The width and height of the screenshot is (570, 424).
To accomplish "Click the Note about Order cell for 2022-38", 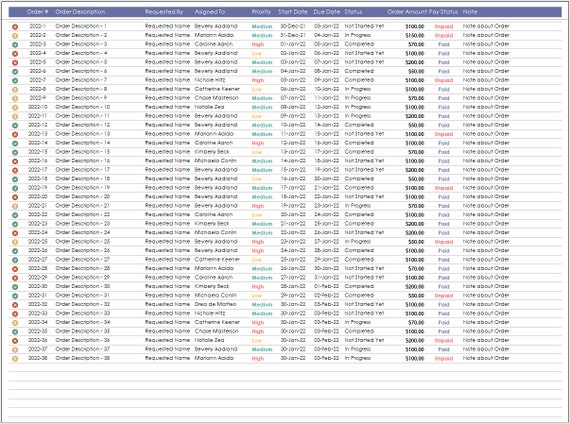I will 486,358.
